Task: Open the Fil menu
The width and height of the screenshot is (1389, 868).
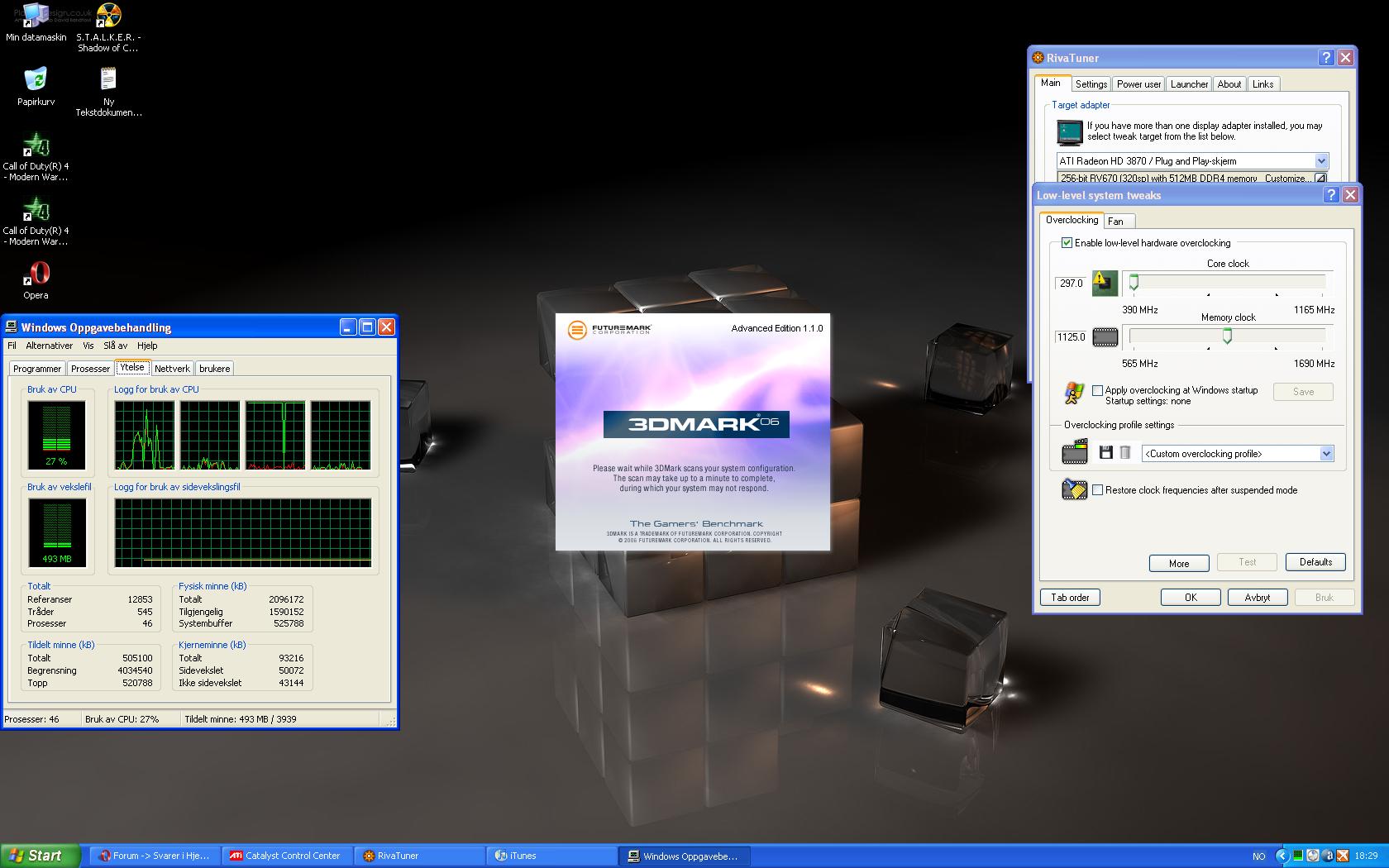Action: pos(12,346)
